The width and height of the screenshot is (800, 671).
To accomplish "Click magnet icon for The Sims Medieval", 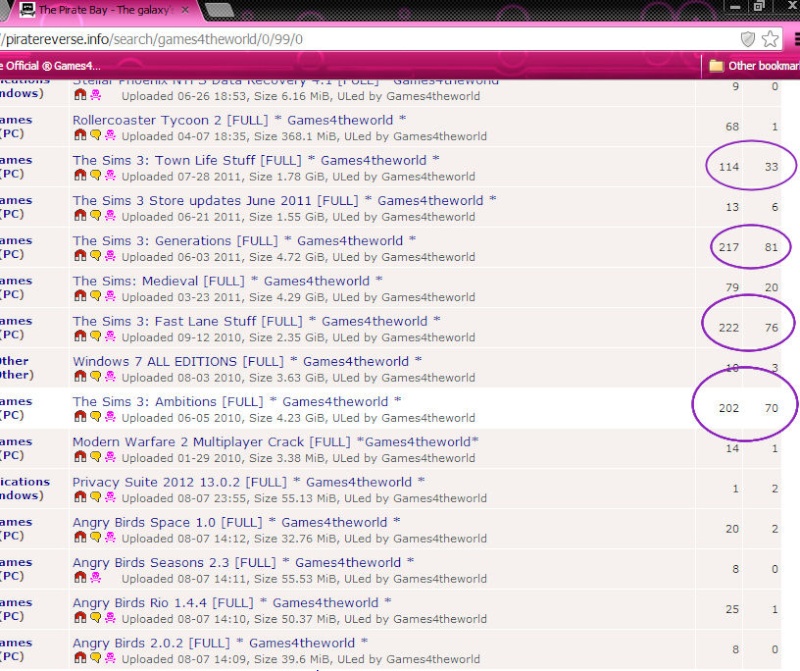I will click(x=80, y=296).
